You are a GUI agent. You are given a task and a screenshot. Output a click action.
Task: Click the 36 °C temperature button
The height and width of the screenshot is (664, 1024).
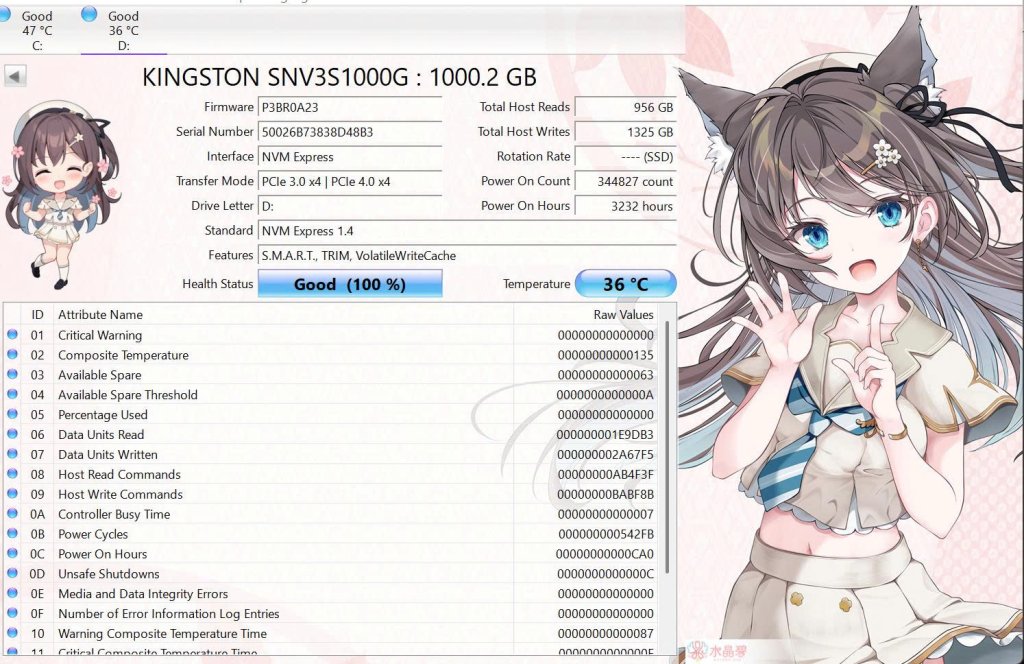click(x=626, y=284)
